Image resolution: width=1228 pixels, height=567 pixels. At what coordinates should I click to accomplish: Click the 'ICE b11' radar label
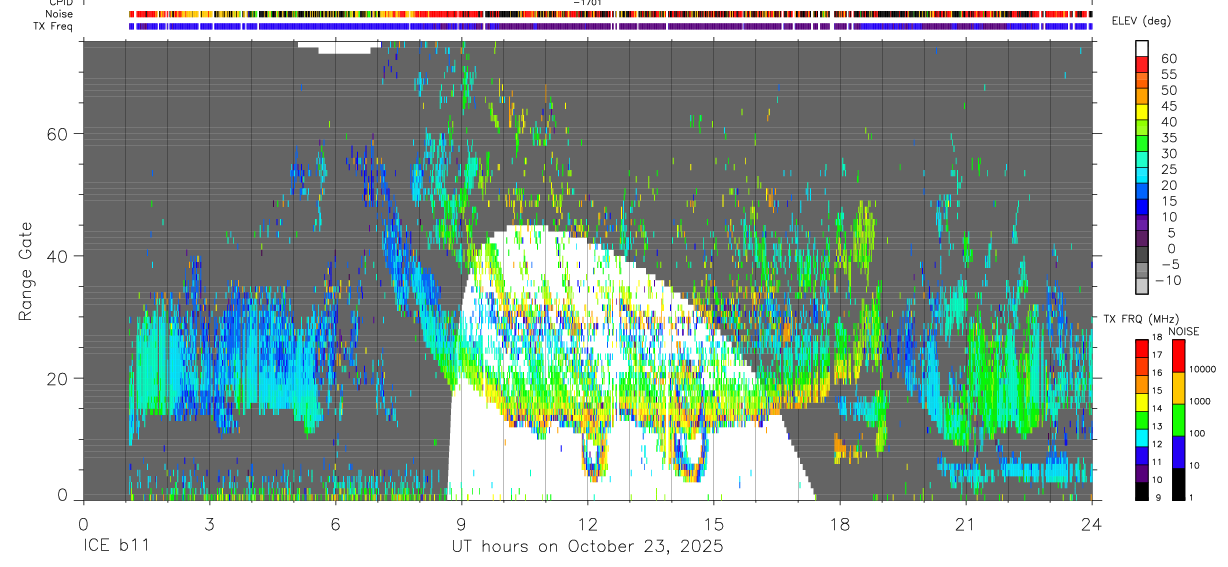pos(118,547)
